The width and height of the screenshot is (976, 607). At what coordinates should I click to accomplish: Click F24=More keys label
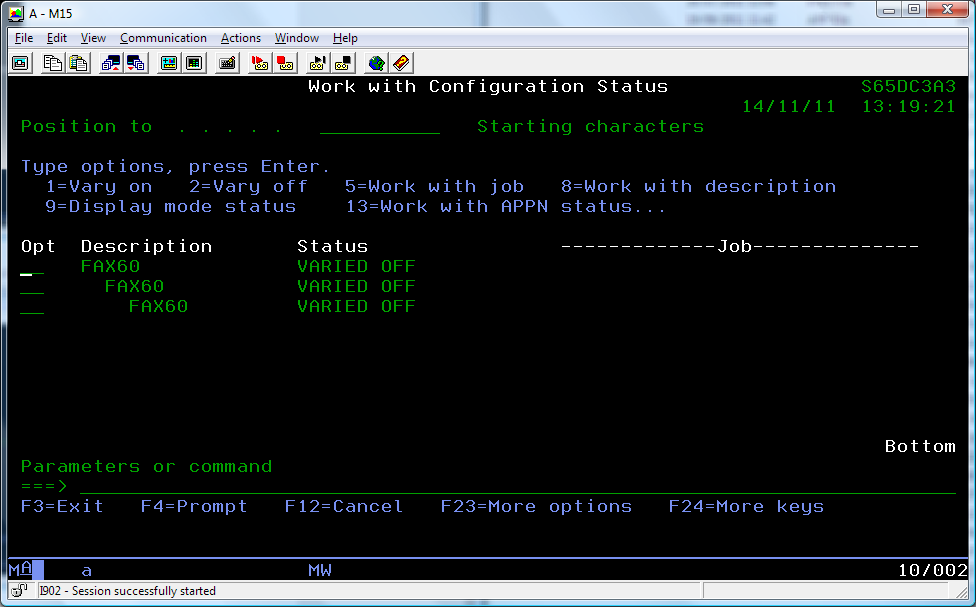click(x=746, y=506)
